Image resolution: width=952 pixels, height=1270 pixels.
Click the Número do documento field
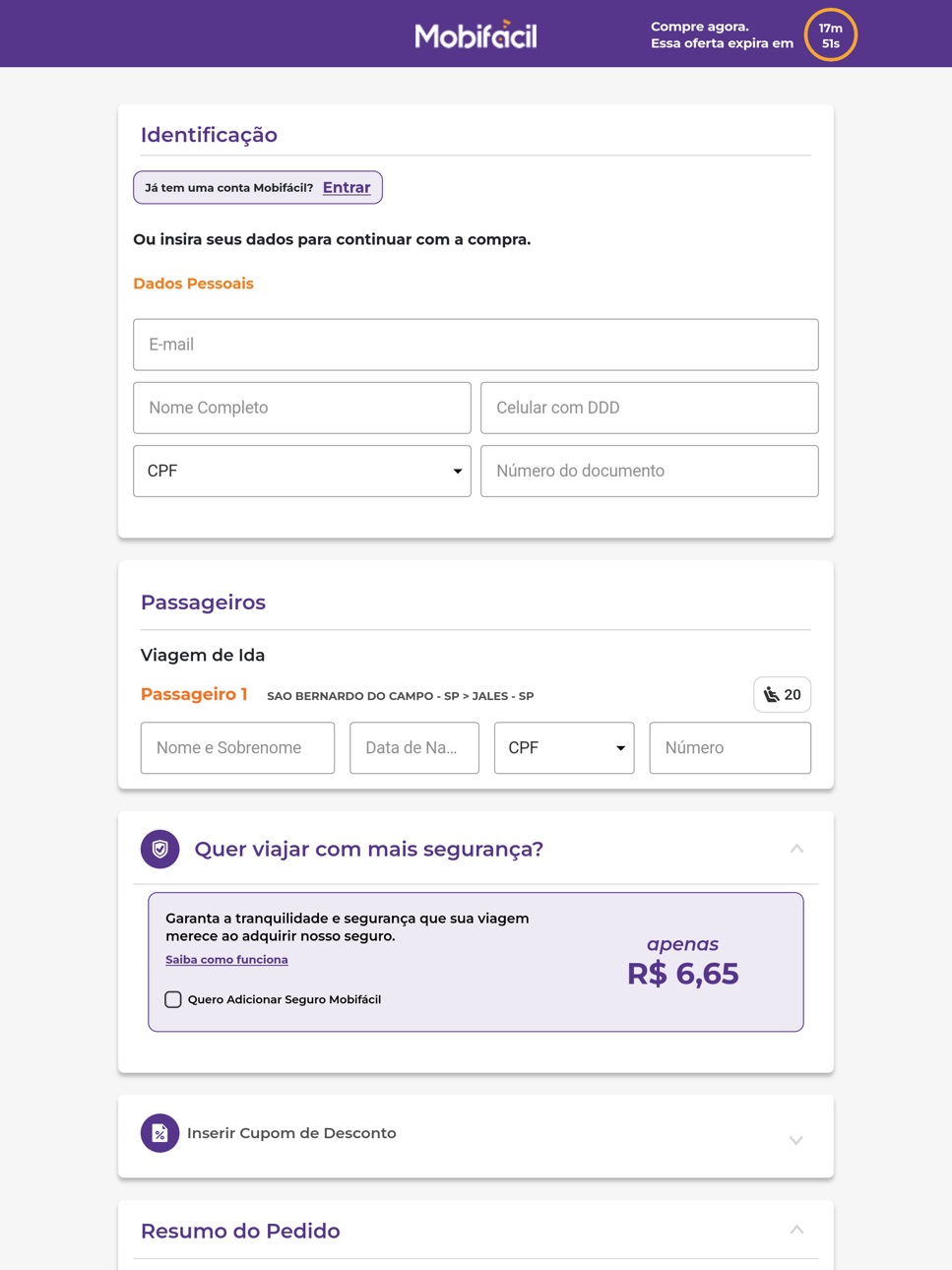[x=650, y=471]
